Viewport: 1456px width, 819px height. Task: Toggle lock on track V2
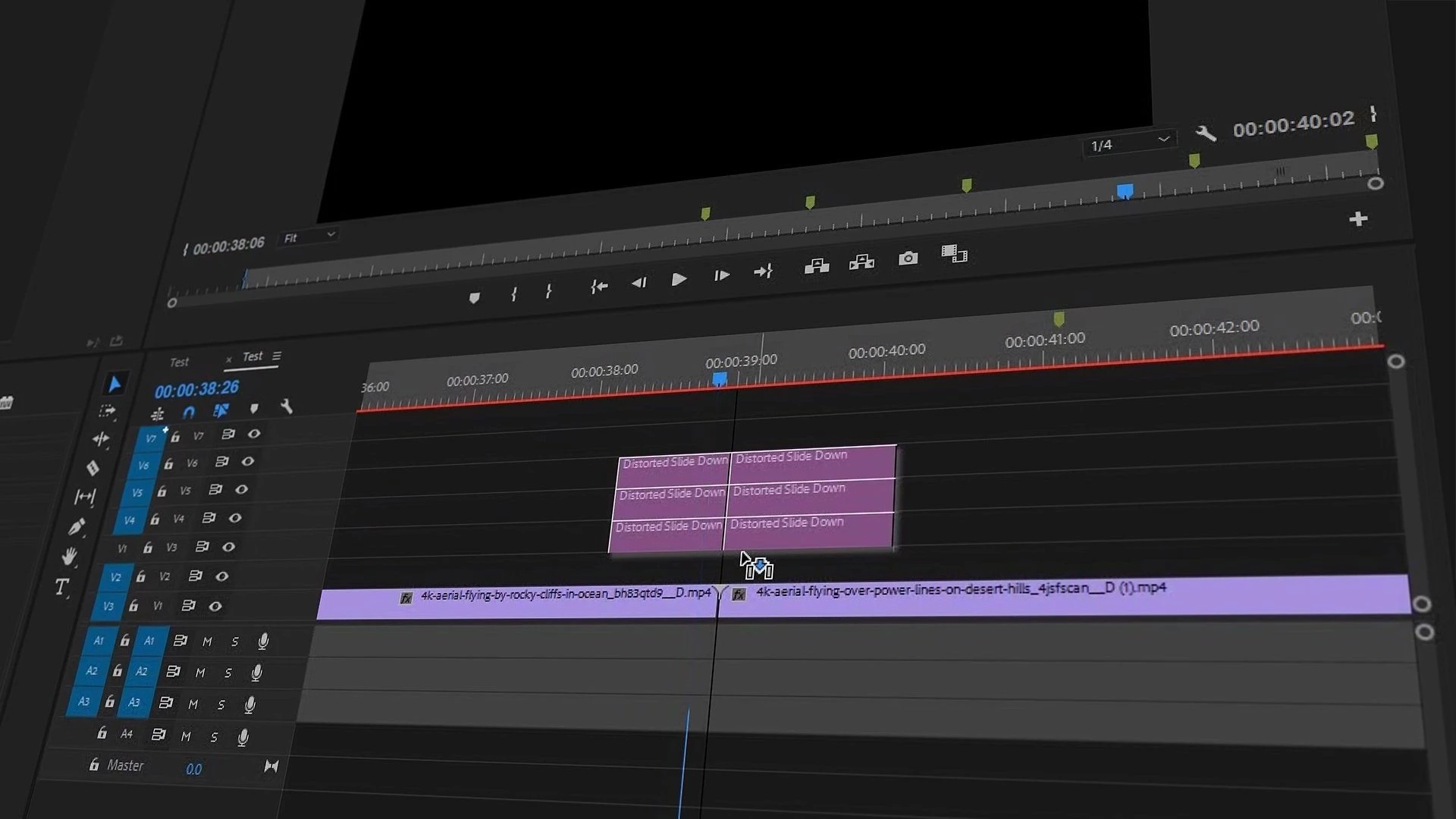(x=141, y=577)
